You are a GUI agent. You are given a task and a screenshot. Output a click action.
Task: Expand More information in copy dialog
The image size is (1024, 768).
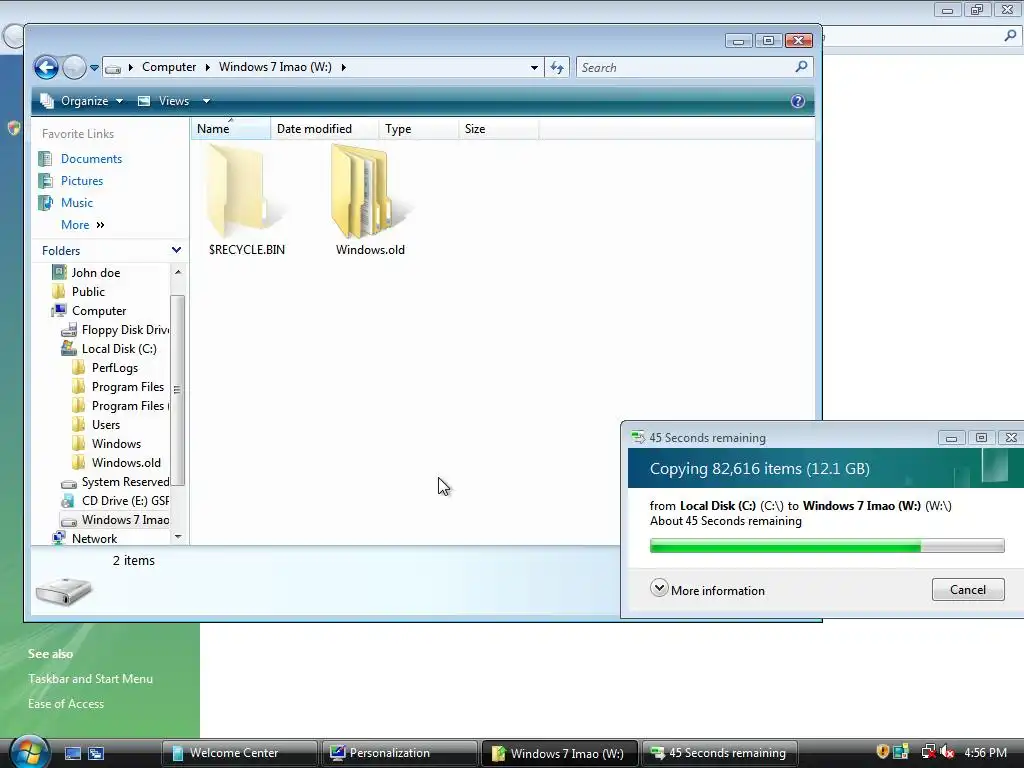[707, 589]
